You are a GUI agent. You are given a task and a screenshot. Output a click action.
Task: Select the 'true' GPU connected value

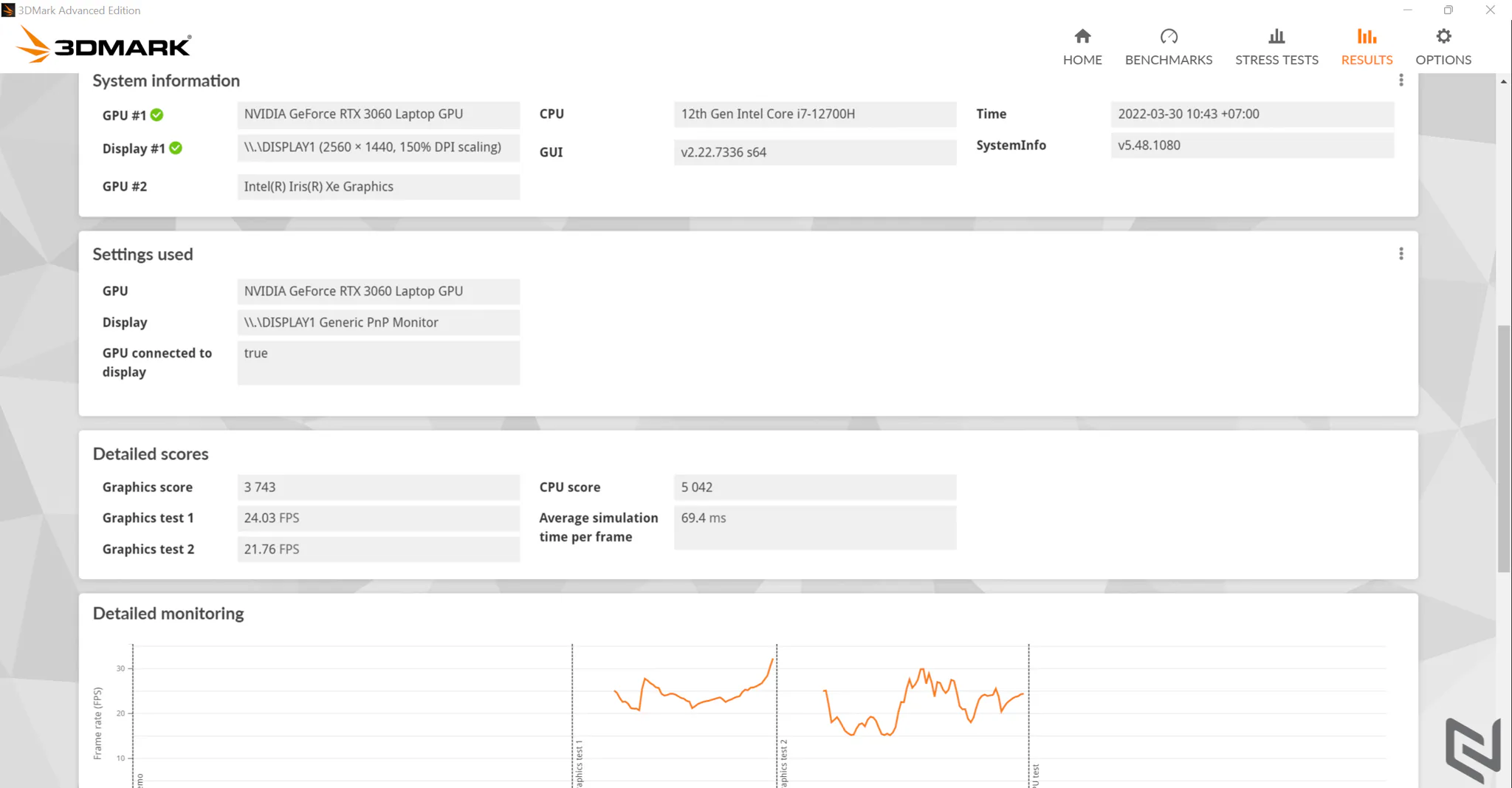(378, 363)
